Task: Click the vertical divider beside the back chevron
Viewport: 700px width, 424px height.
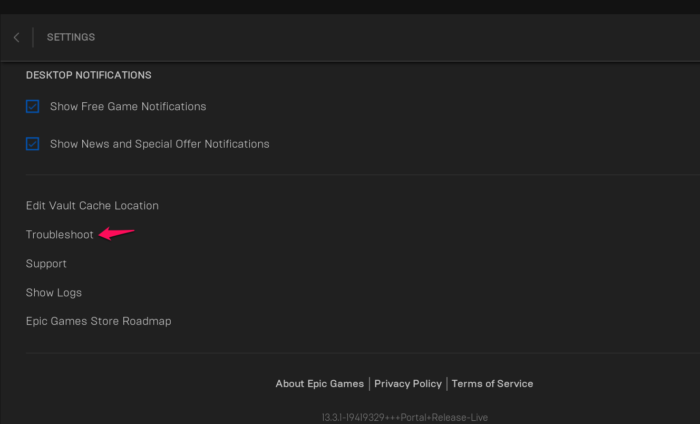Action: [x=33, y=38]
